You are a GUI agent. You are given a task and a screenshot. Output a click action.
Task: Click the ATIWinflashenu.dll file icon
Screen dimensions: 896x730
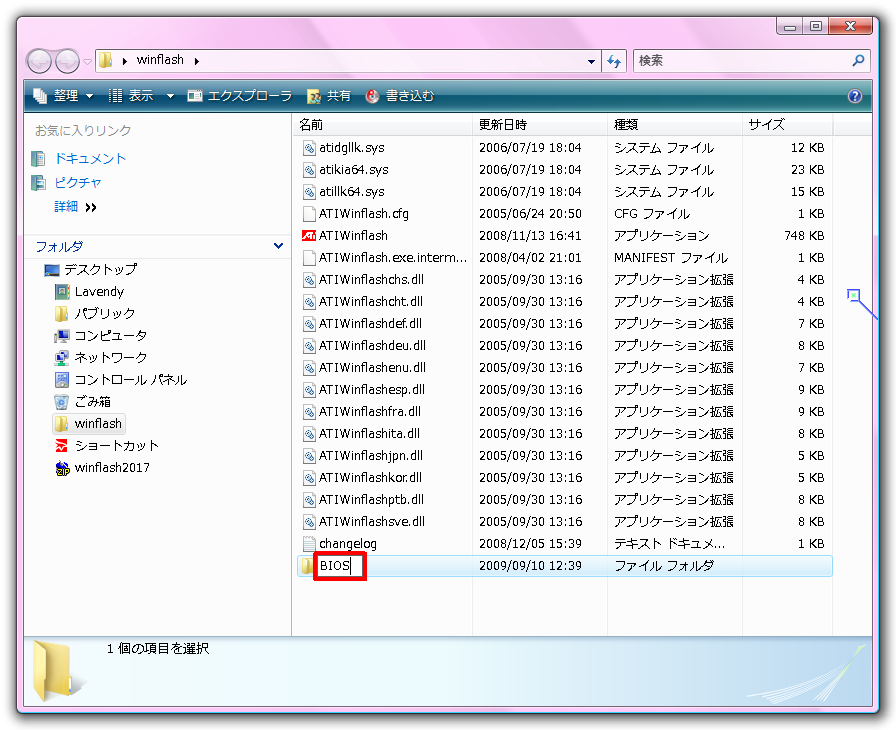(309, 368)
